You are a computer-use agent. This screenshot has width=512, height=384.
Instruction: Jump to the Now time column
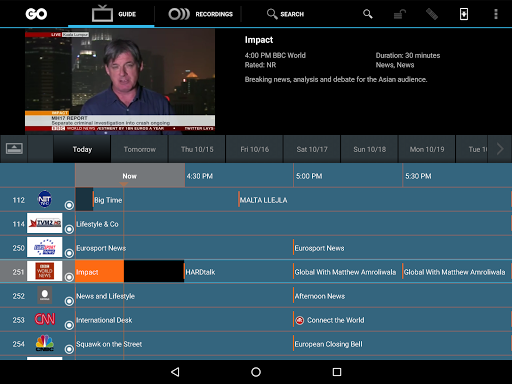pyautogui.click(x=130, y=176)
